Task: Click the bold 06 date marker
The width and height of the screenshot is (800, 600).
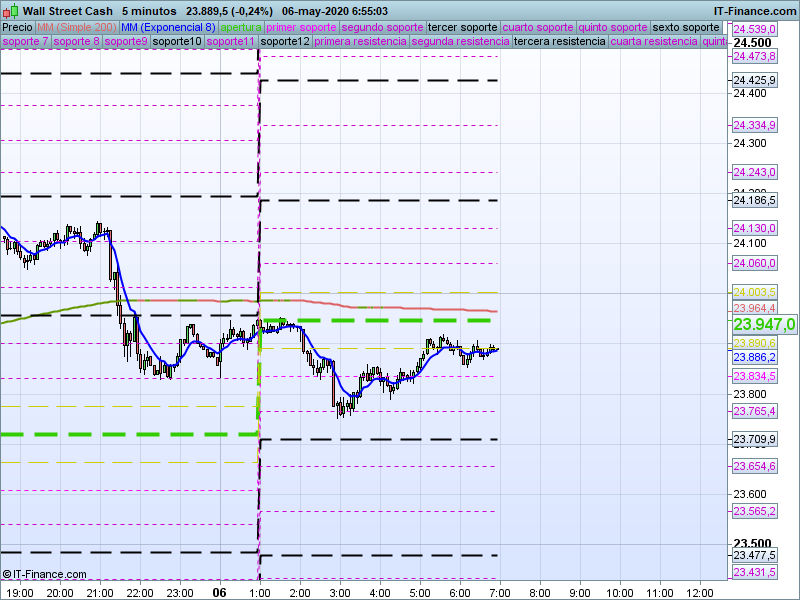Action: click(219, 592)
